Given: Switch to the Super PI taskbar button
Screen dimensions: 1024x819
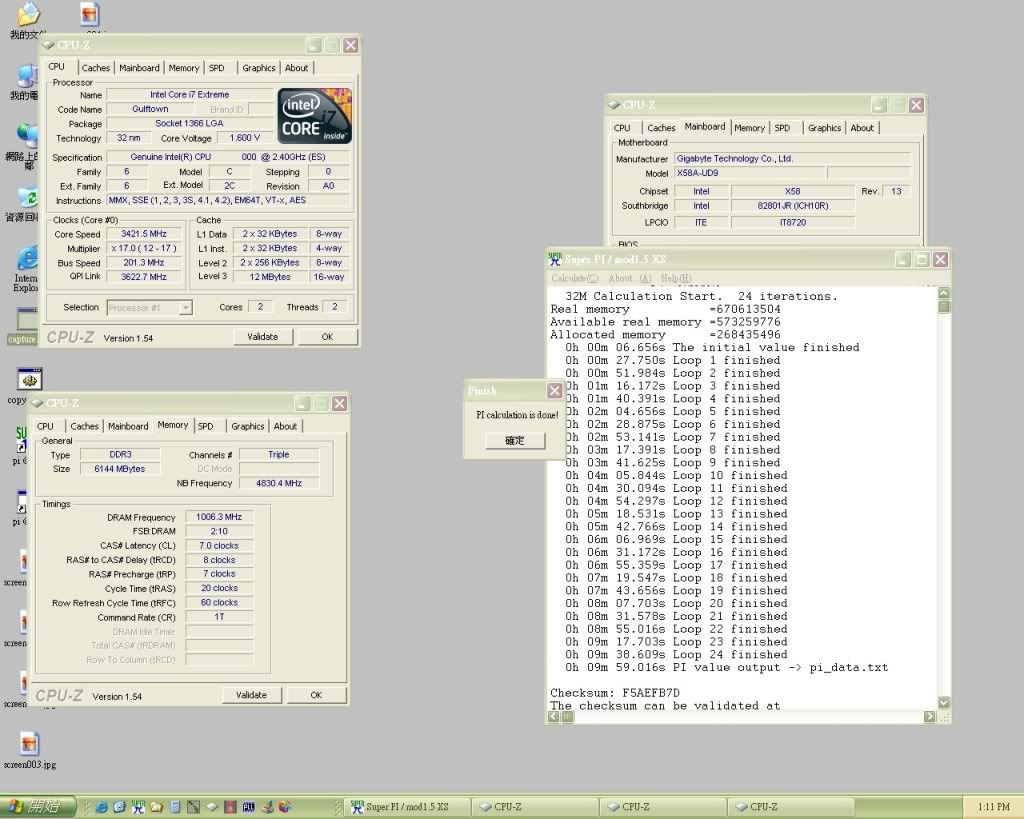Looking at the screenshot, I should [x=406, y=807].
